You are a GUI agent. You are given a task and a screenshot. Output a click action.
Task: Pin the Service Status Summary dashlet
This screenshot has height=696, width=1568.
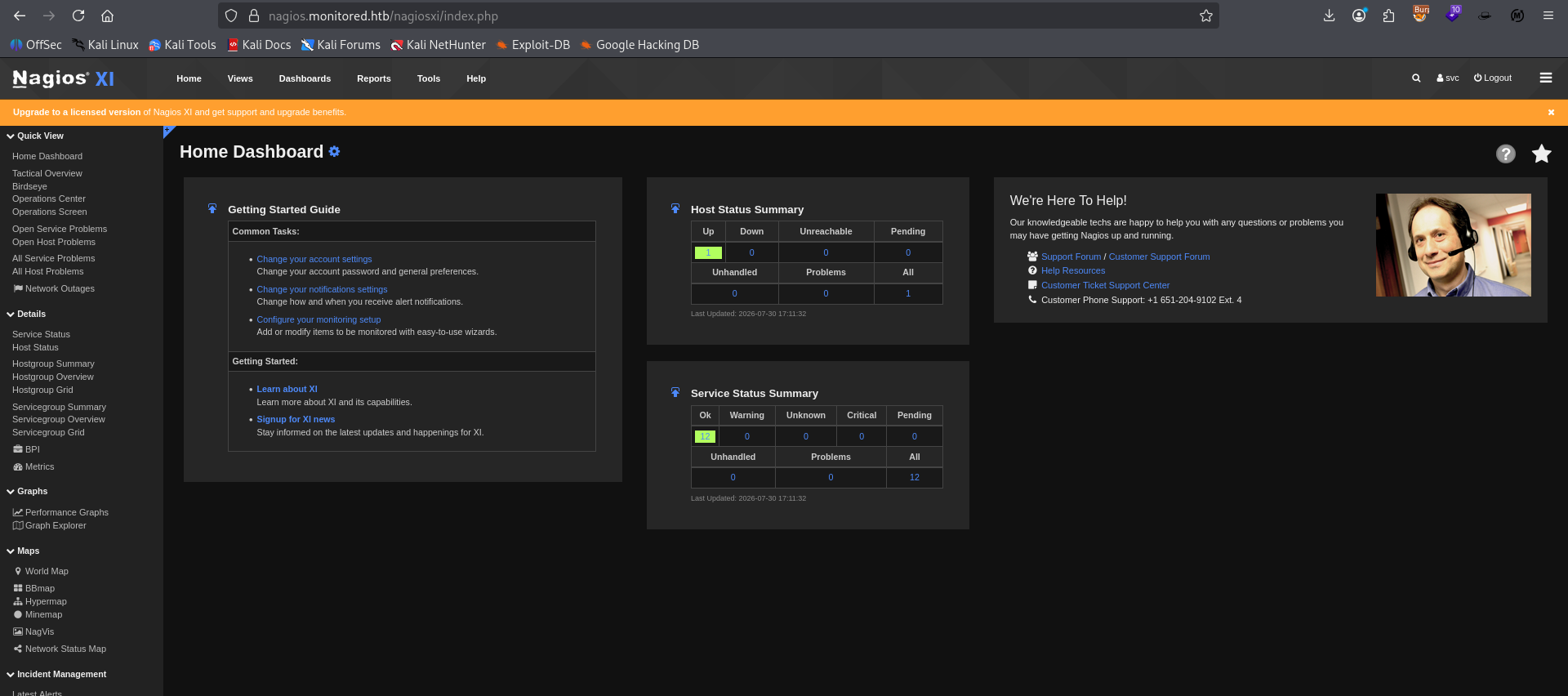(x=675, y=392)
